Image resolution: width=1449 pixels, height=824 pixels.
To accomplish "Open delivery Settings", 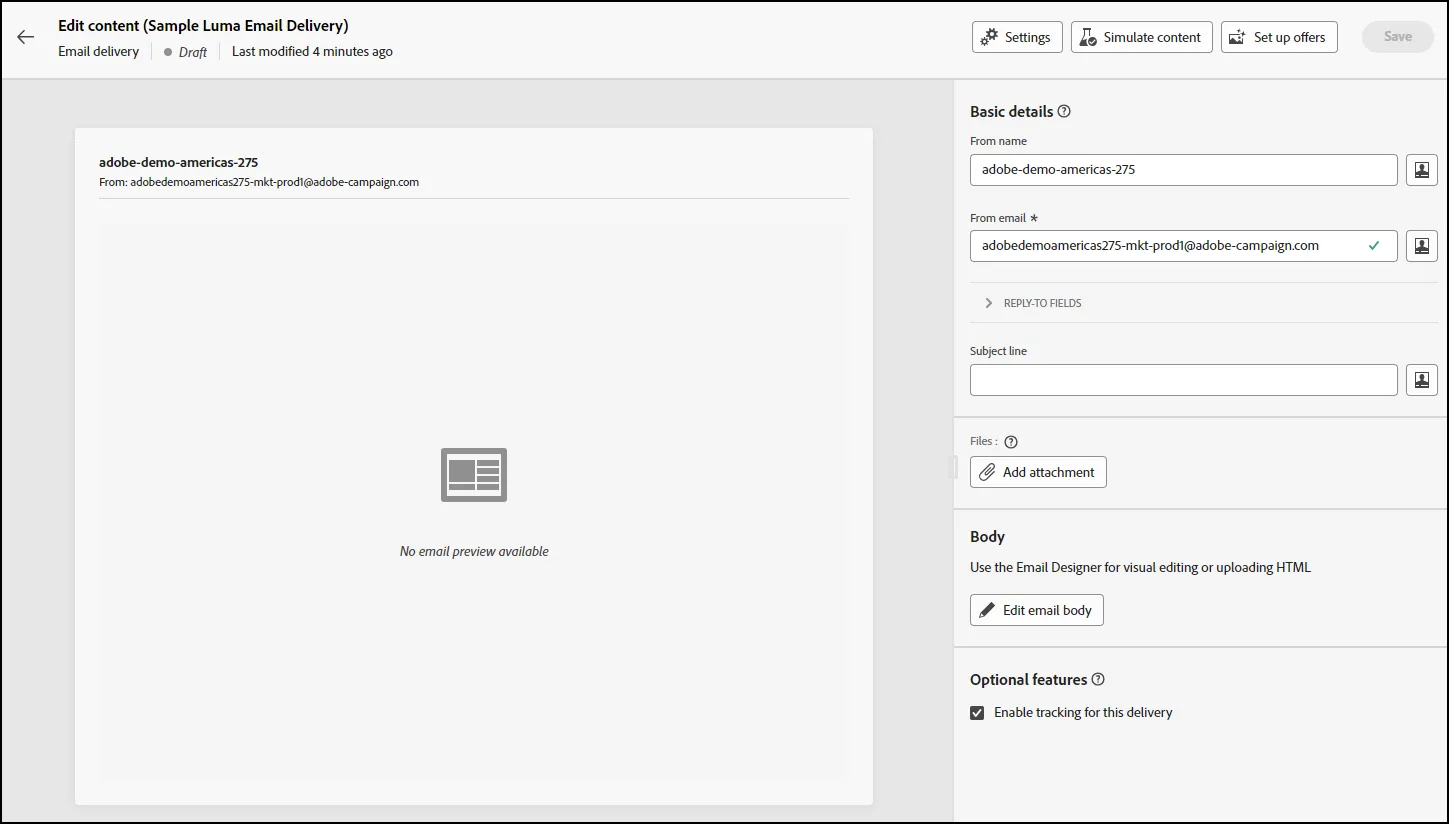I will click(x=1017, y=37).
